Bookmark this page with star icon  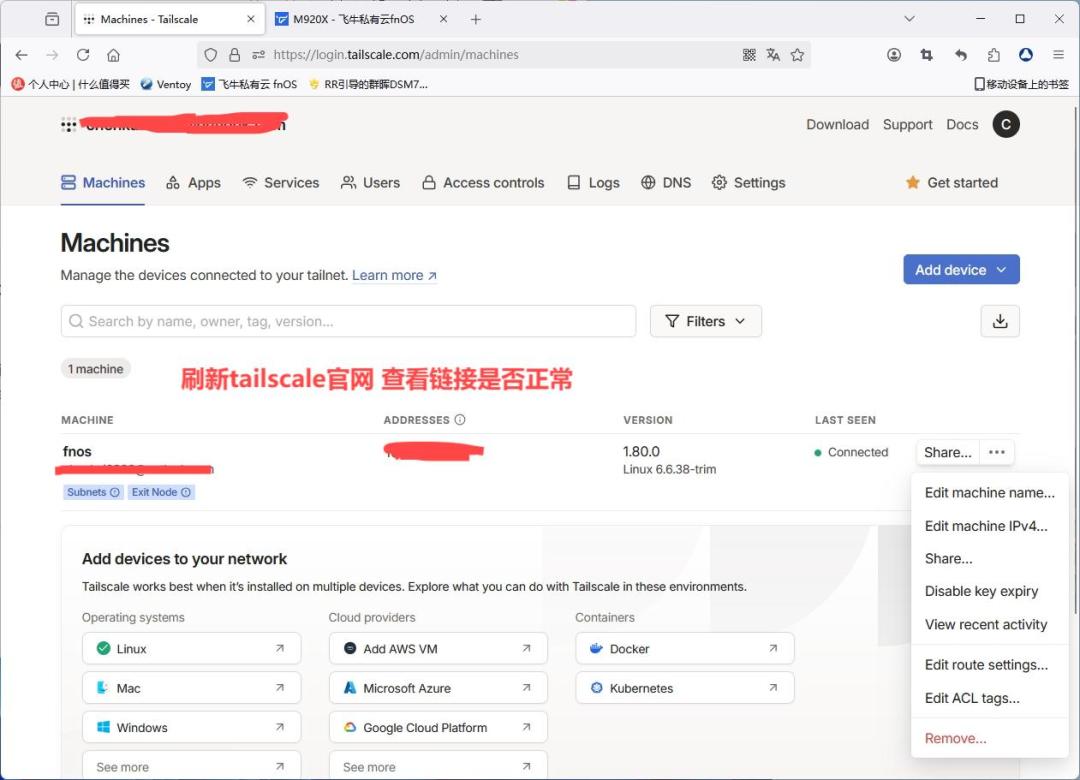[798, 55]
